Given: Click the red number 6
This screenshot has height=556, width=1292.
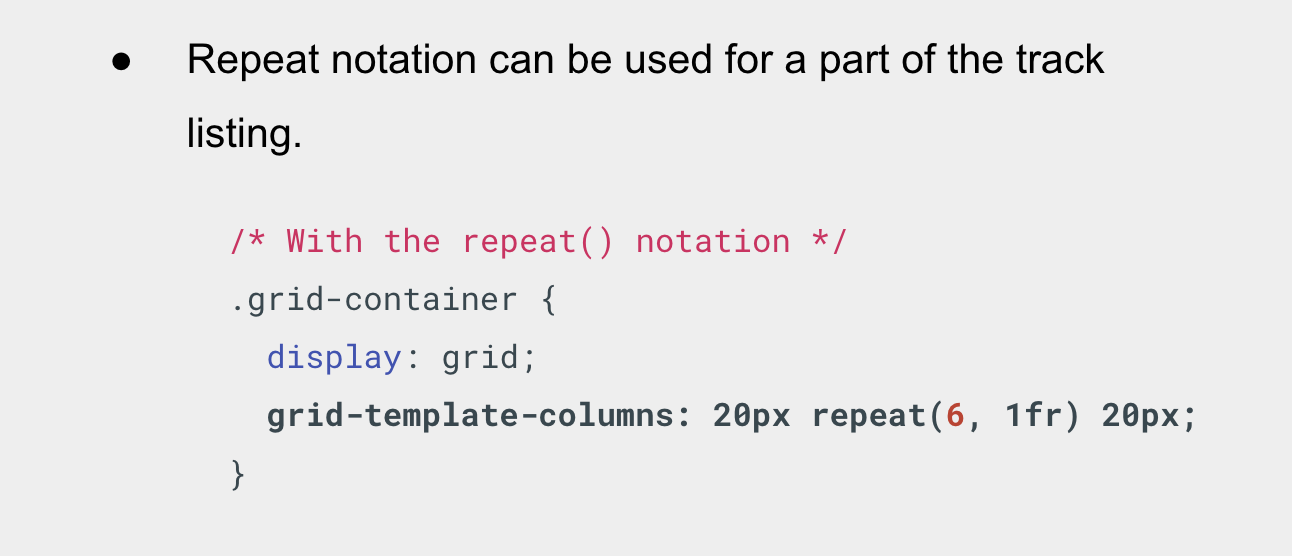Looking at the screenshot, I should (955, 416).
